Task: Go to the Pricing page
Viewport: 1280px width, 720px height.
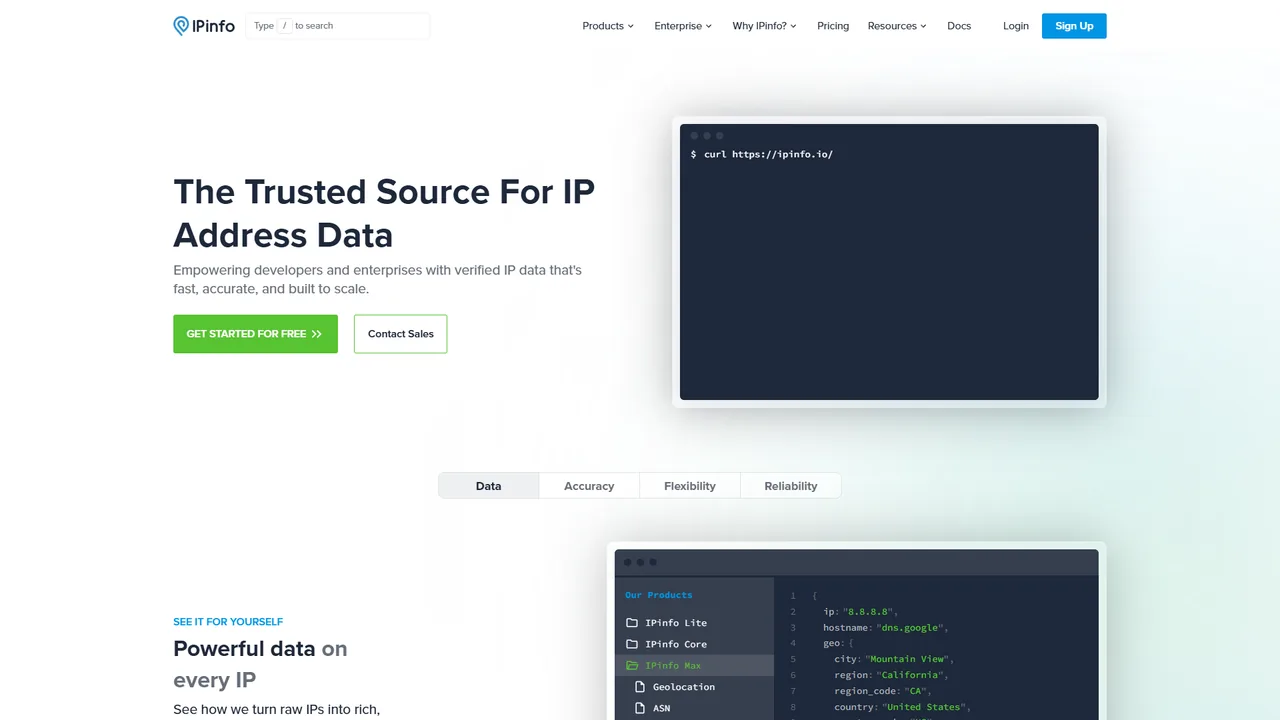Action: (833, 26)
